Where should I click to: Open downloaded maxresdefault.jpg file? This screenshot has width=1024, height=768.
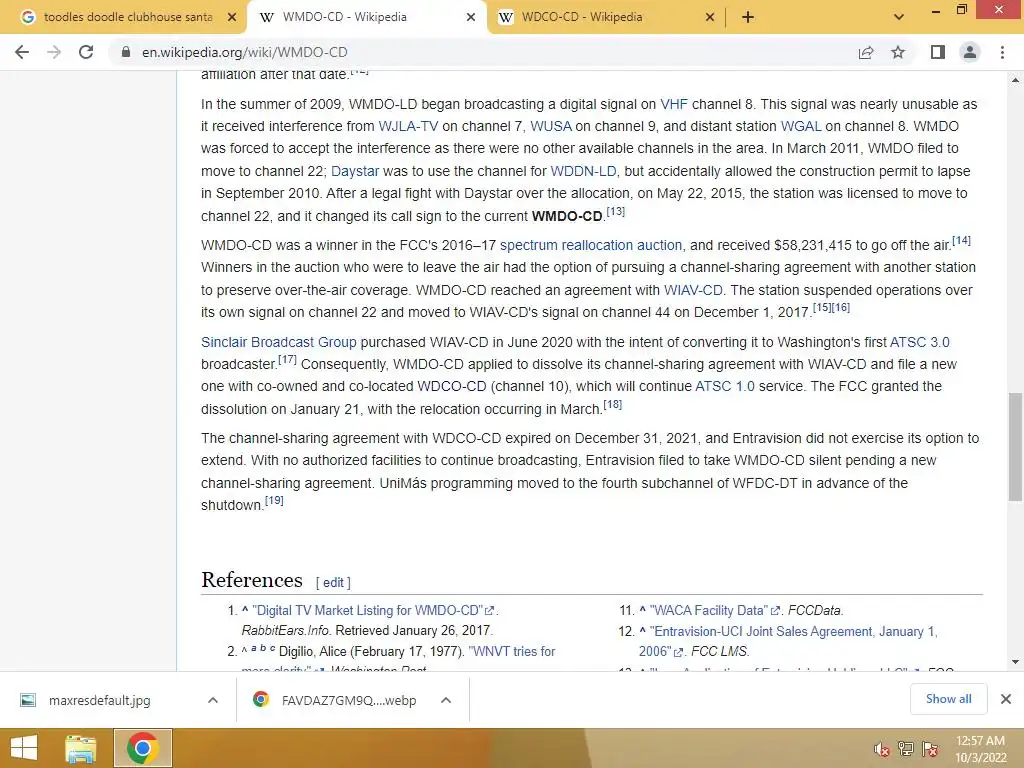pos(99,701)
